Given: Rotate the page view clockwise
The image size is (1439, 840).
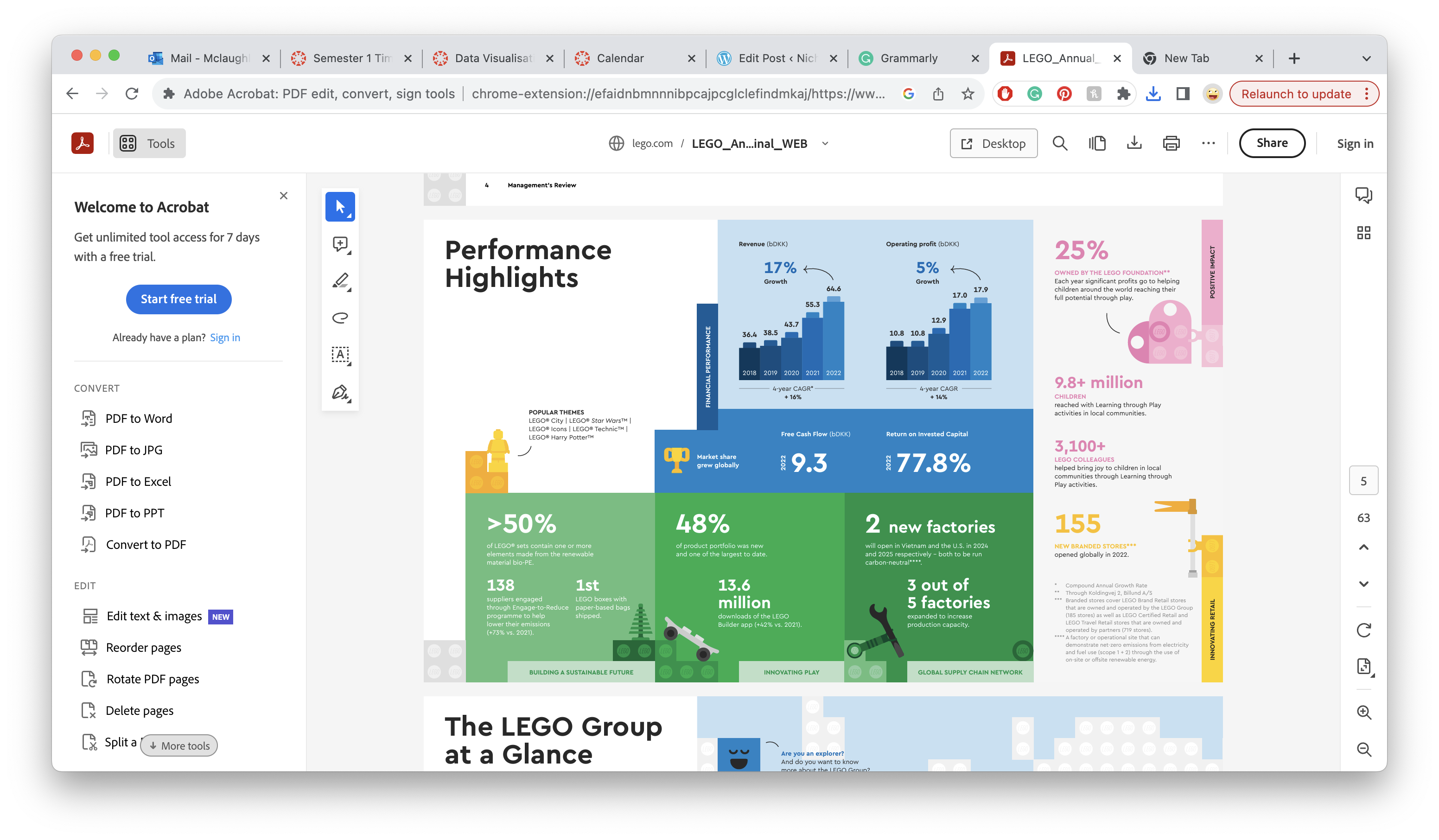Looking at the screenshot, I should point(1363,630).
